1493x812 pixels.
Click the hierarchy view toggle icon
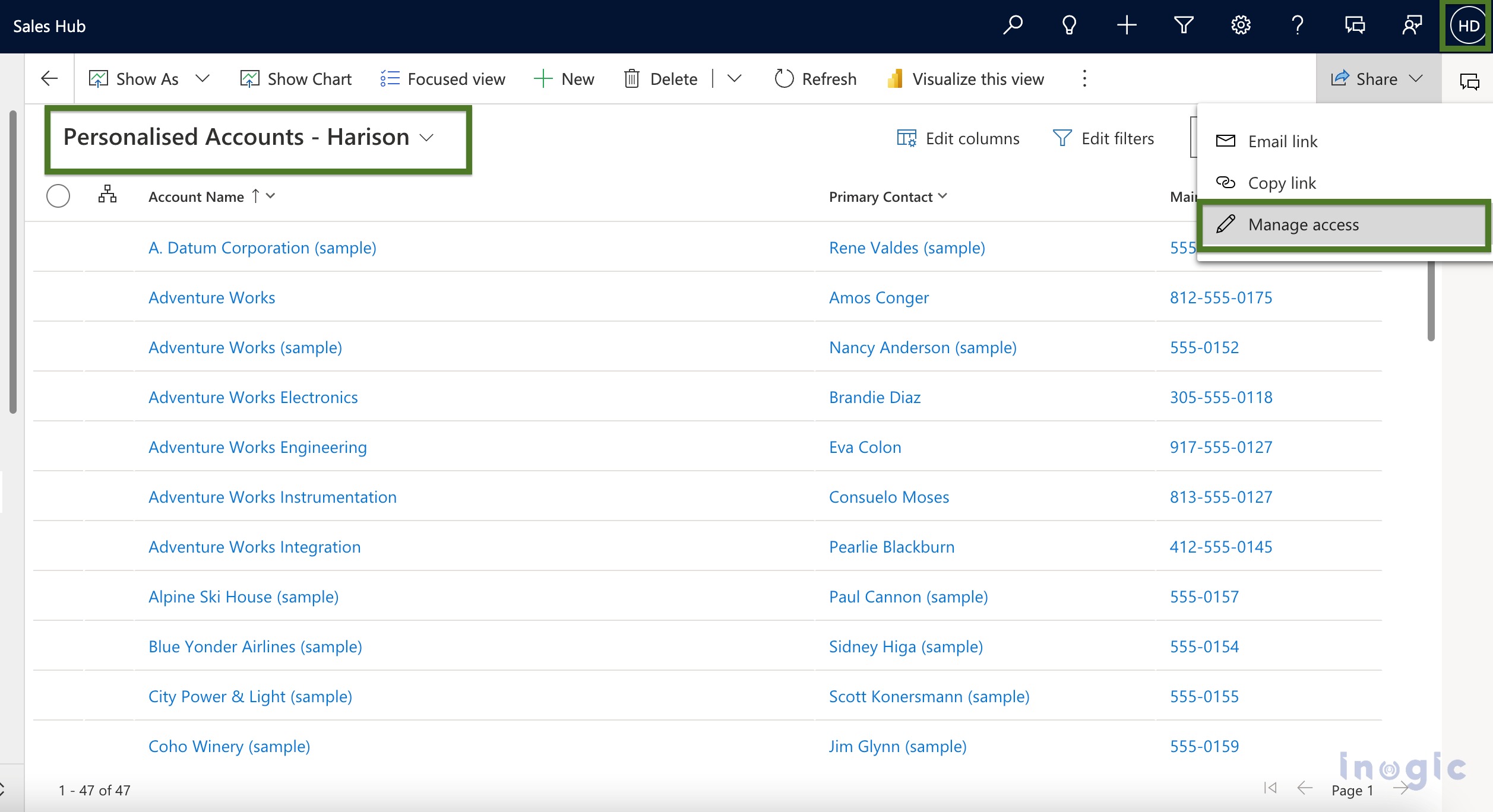click(x=106, y=196)
